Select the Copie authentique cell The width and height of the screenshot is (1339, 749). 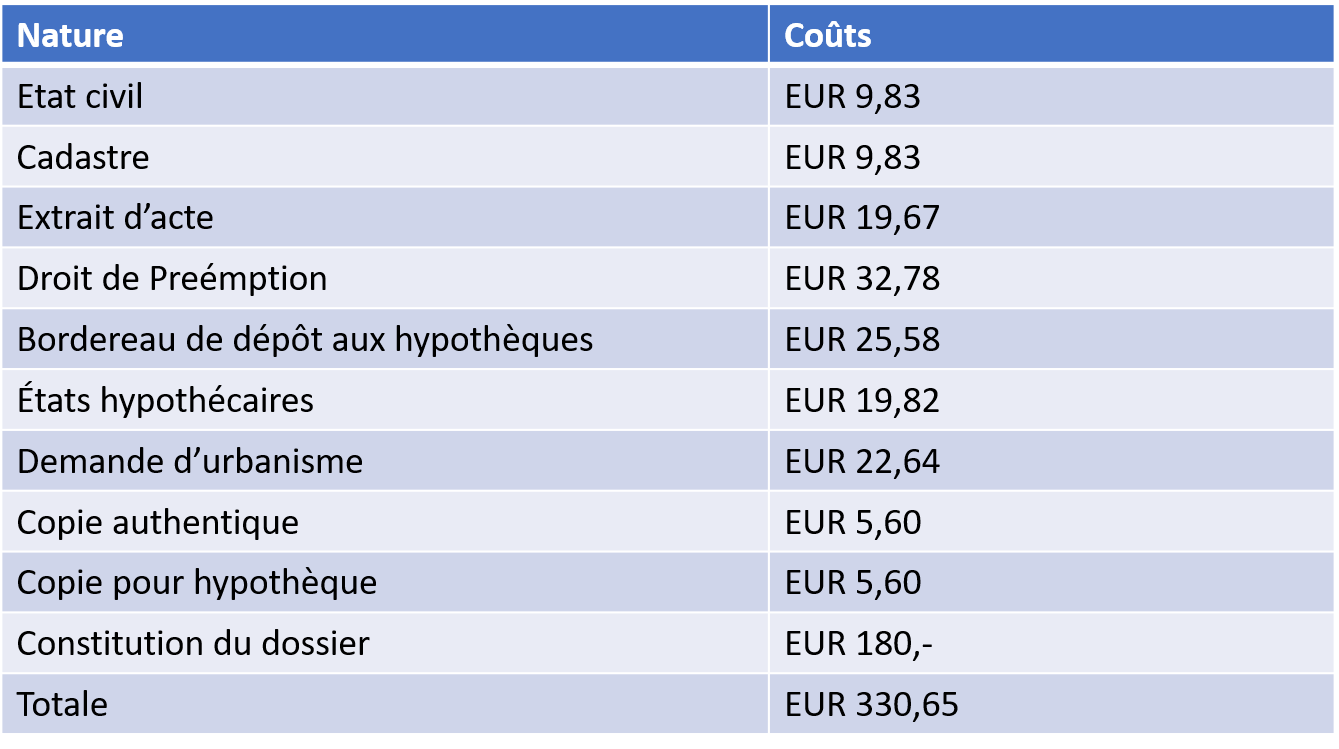[385, 521]
